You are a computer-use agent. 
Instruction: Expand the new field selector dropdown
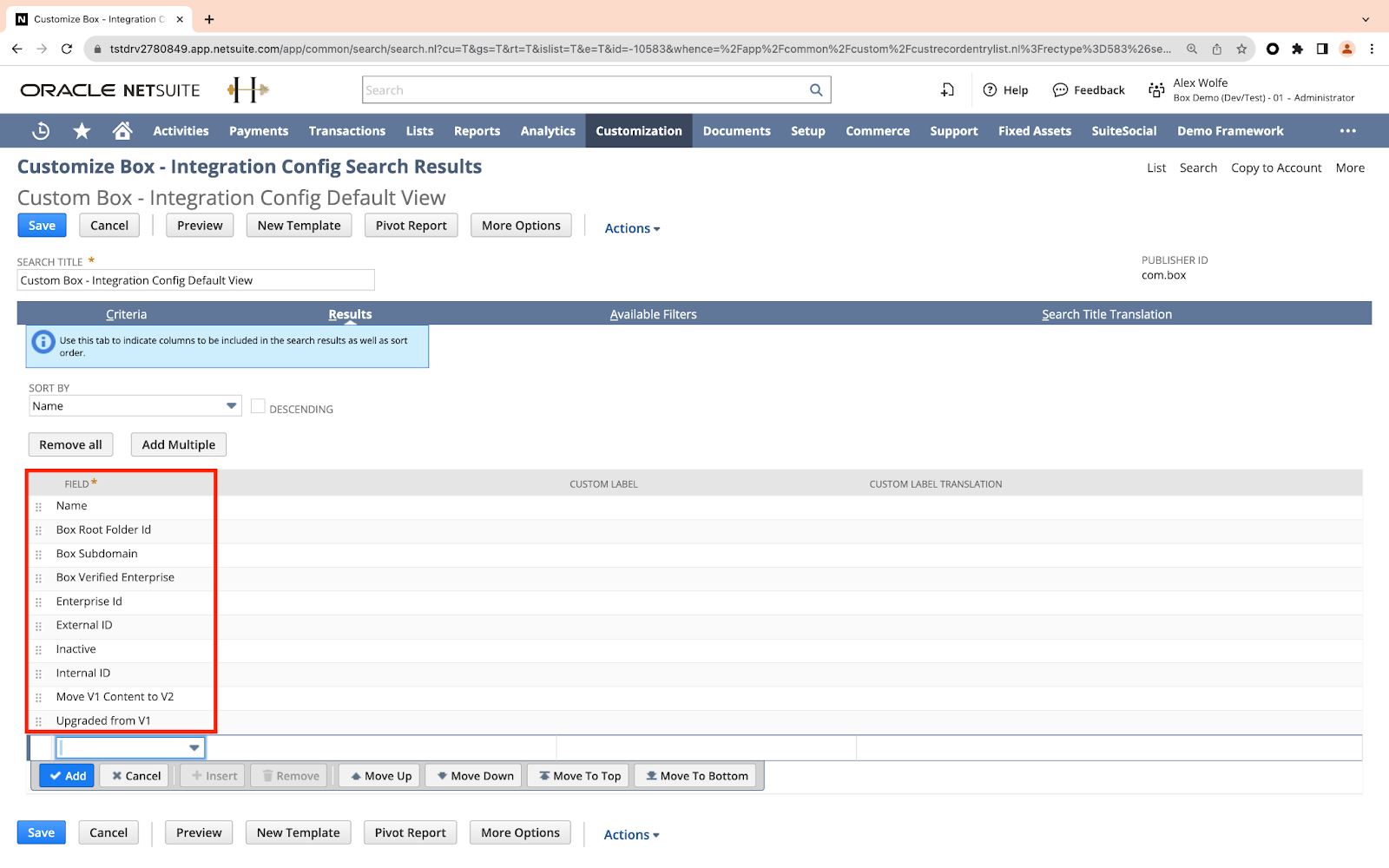(194, 747)
